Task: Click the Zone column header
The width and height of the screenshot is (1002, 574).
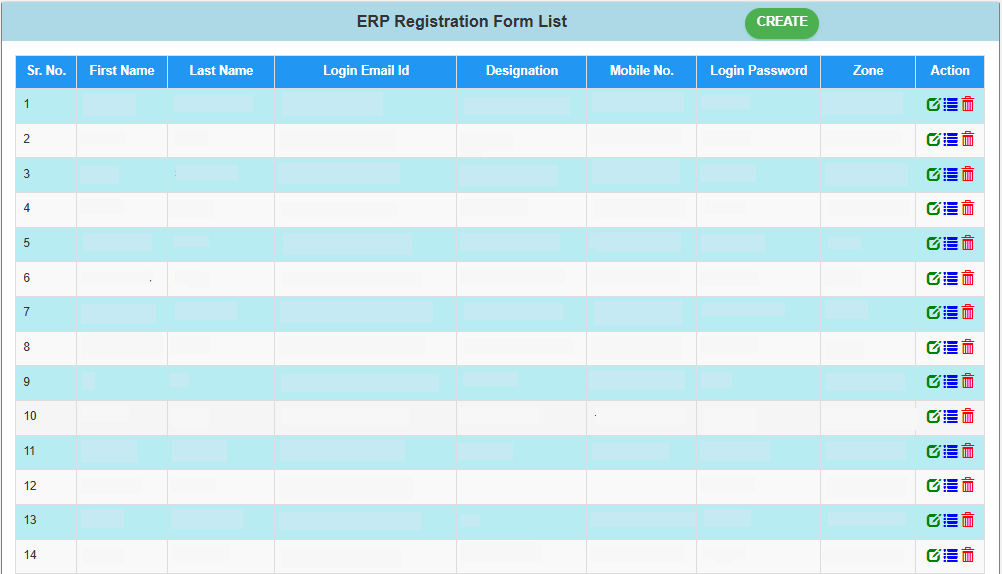Action: tap(868, 71)
